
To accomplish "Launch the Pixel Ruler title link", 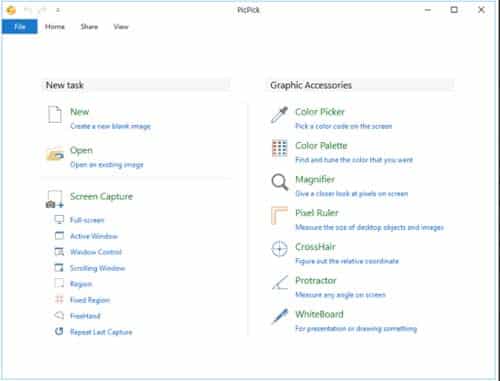I will (x=317, y=213).
